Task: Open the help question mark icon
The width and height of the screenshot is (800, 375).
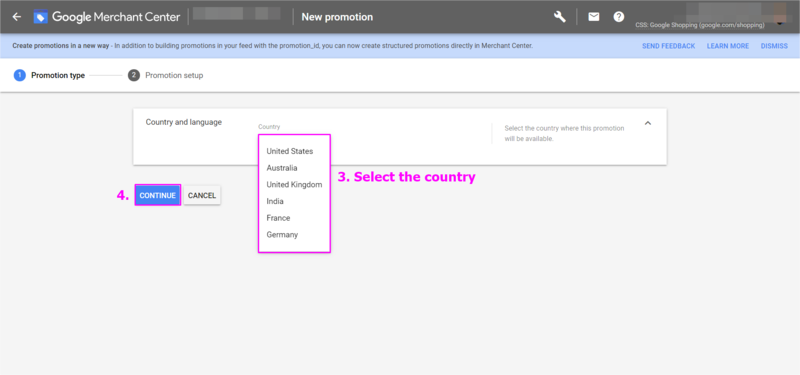Action: (619, 17)
